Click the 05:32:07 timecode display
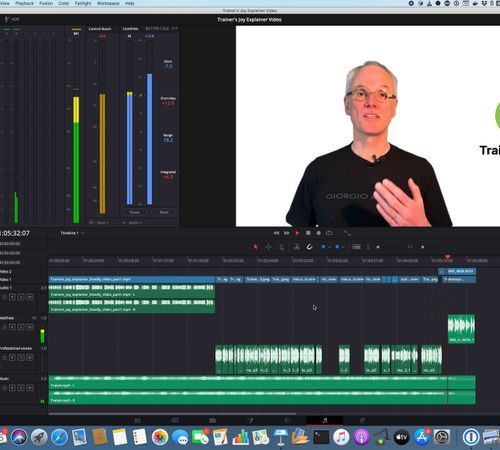The height and width of the screenshot is (450, 500). [x=15, y=233]
